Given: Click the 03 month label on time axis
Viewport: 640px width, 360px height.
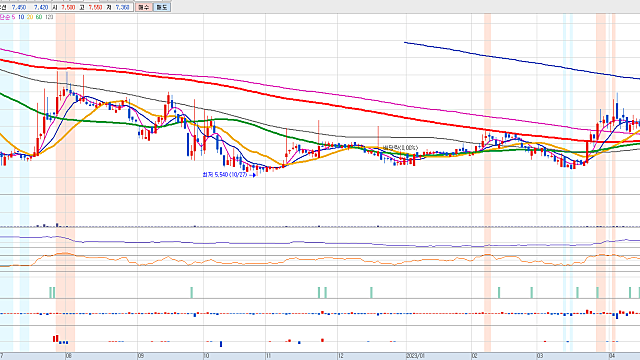Looking at the screenshot, I should click(540, 356).
